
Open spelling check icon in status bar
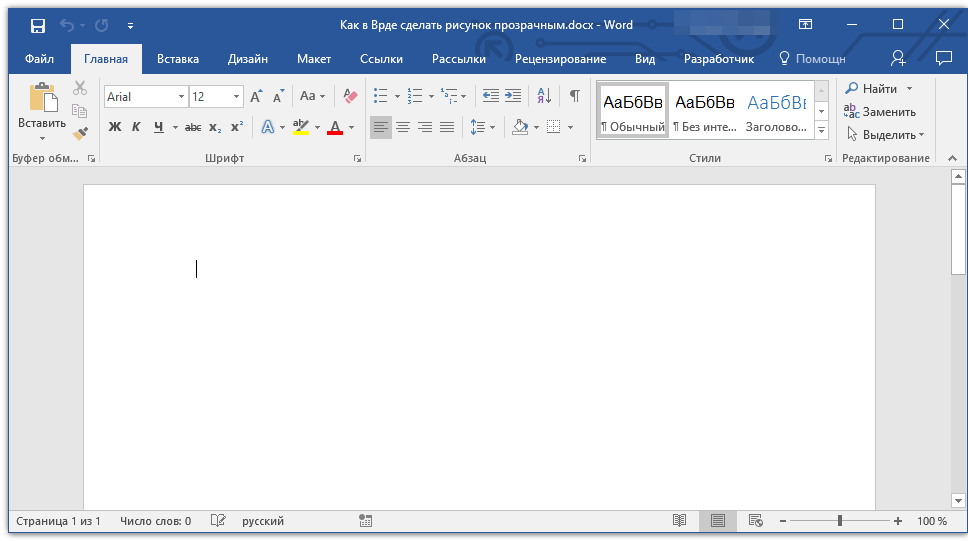pos(218,521)
